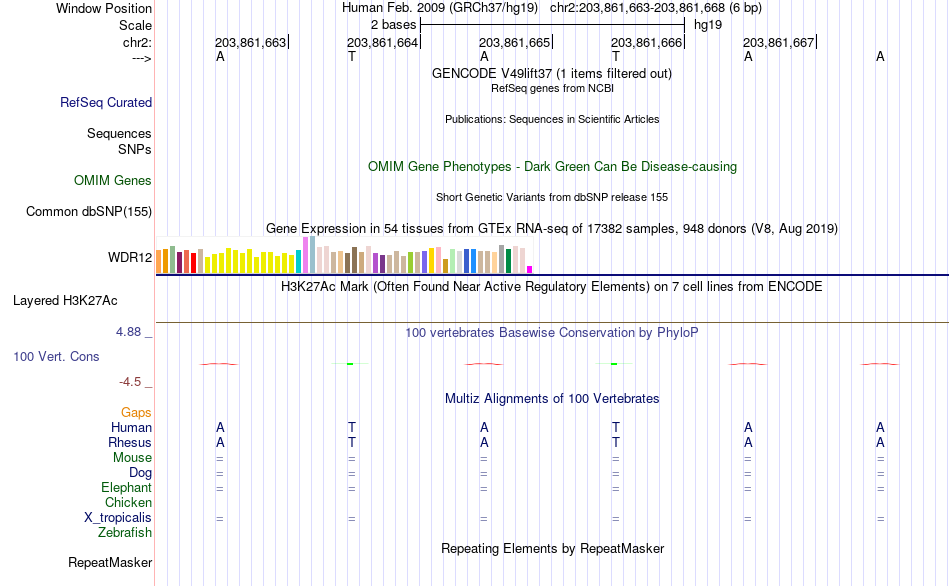Click the -4.5 lower conservation axis value
Screen dimensions: 950x586
tap(130, 382)
